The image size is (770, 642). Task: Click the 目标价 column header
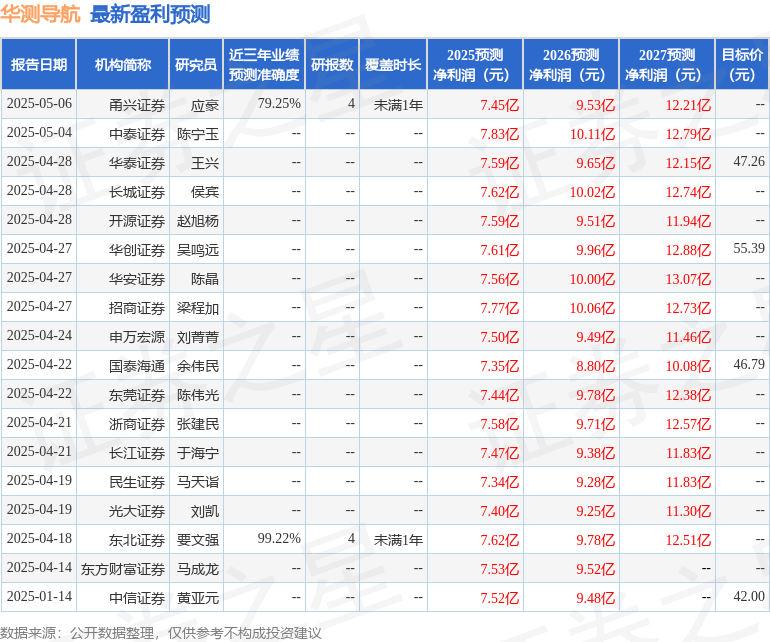[x=742, y=64]
